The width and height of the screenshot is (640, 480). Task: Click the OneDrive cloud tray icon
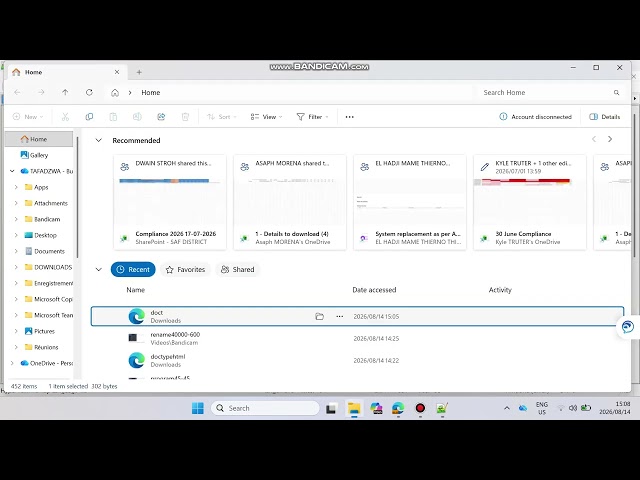523,408
